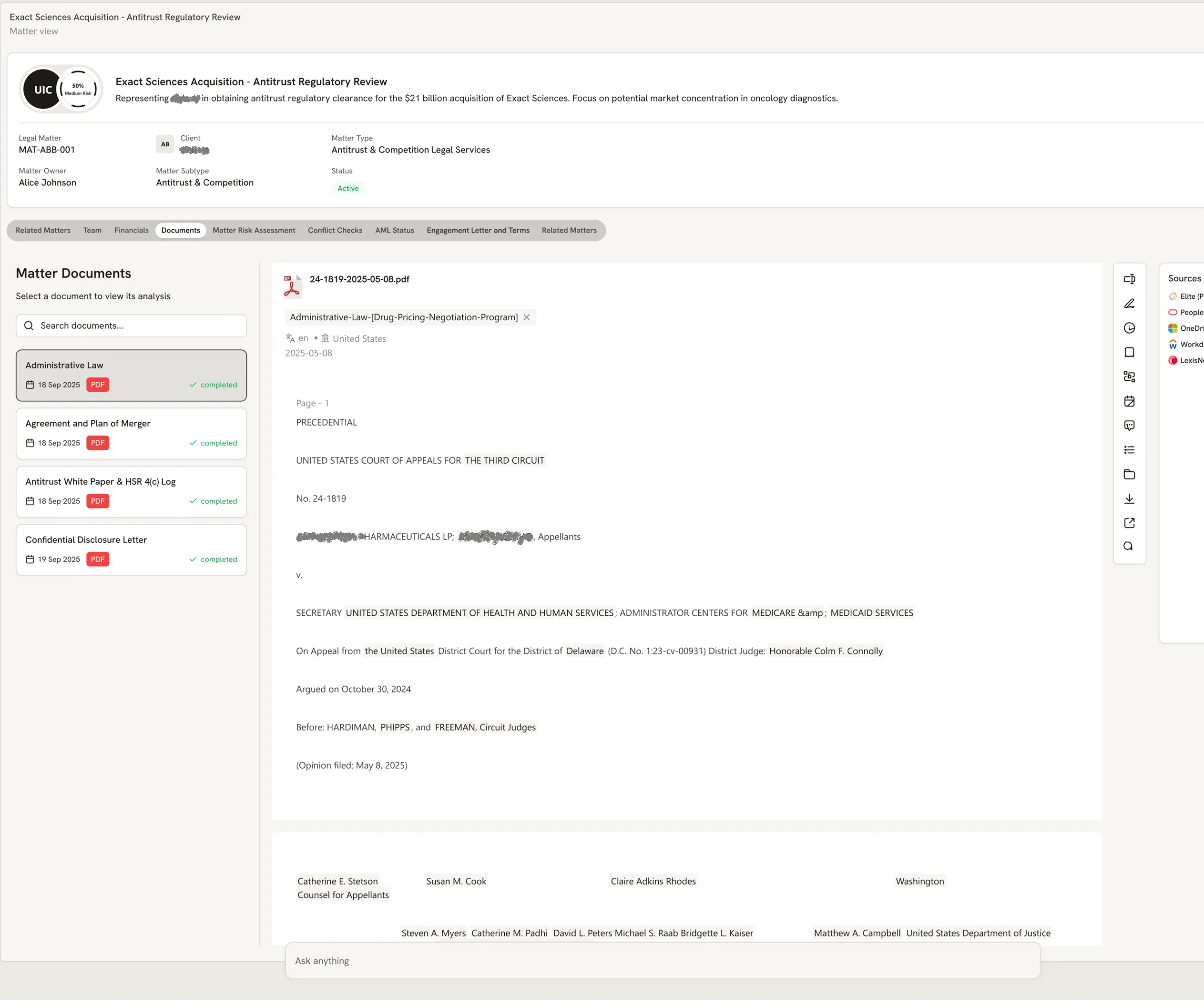Switch to the Team tab
1204x1007 pixels.
point(92,230)
